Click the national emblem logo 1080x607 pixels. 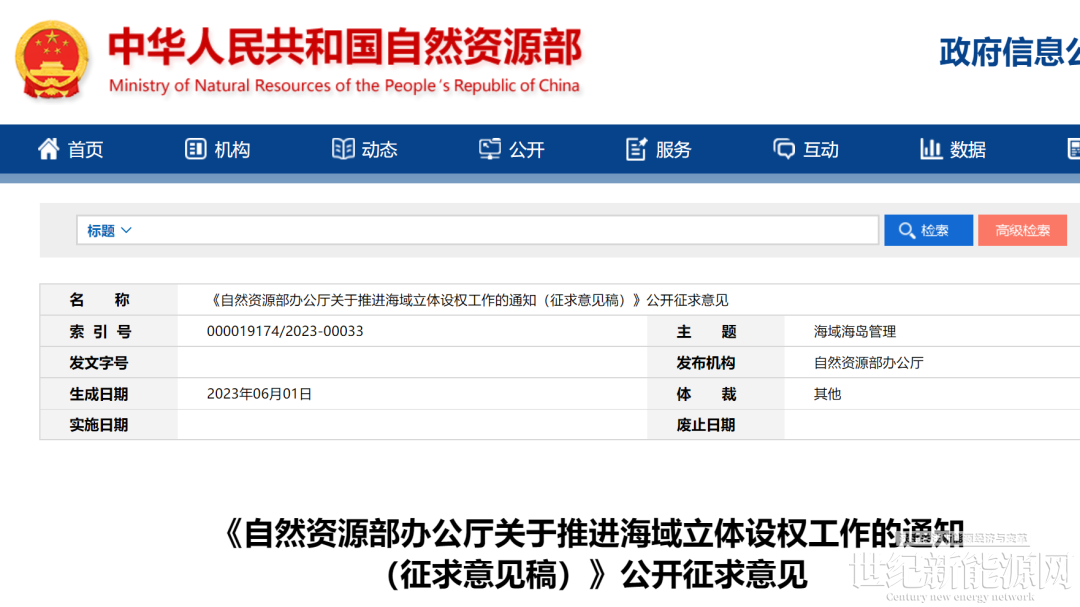[52, 60]
